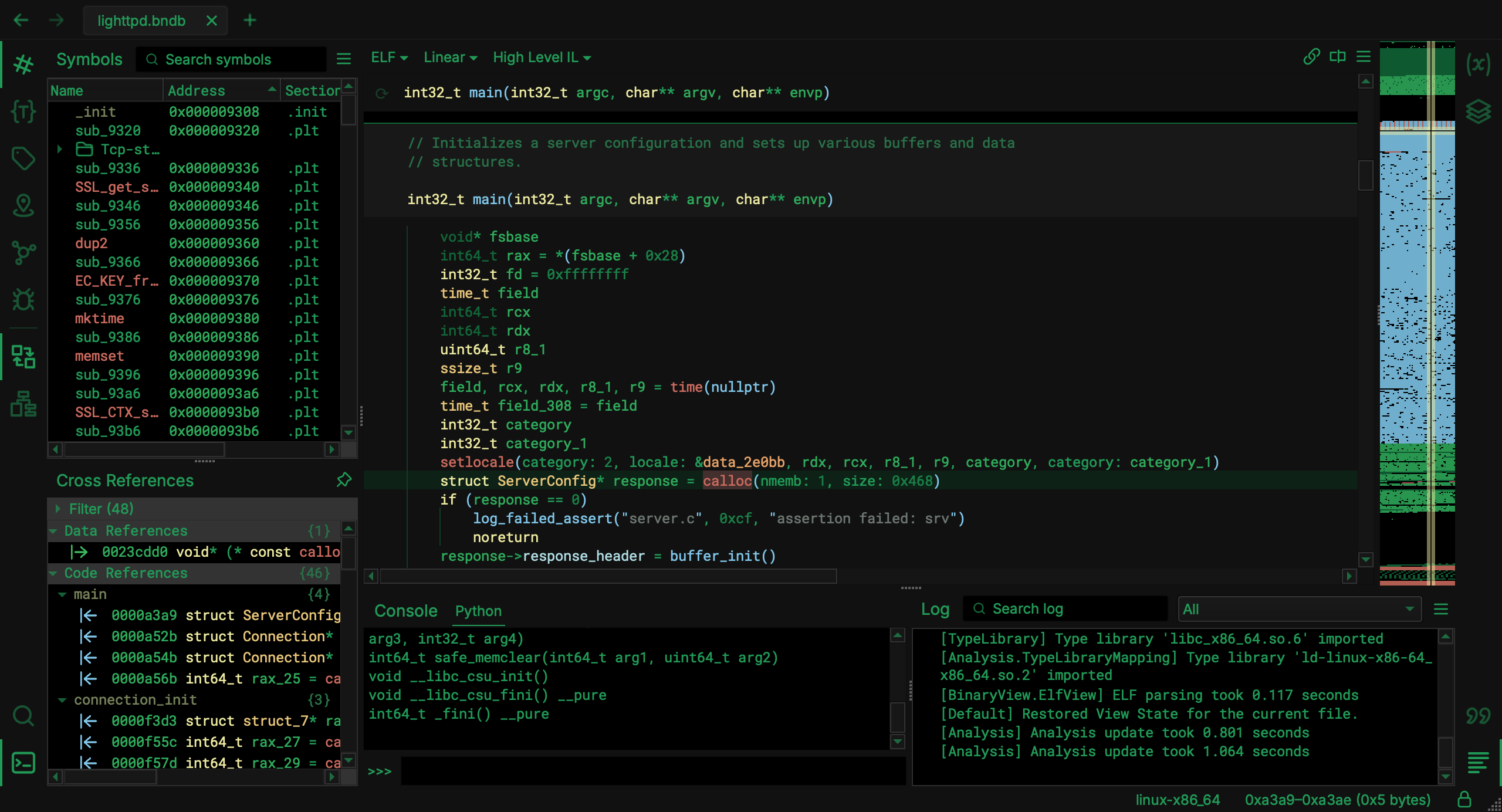This screenshot has width=1502, height=812.
Task: Open the Stack layers sidebar icon
Action: coord(1477,111)
